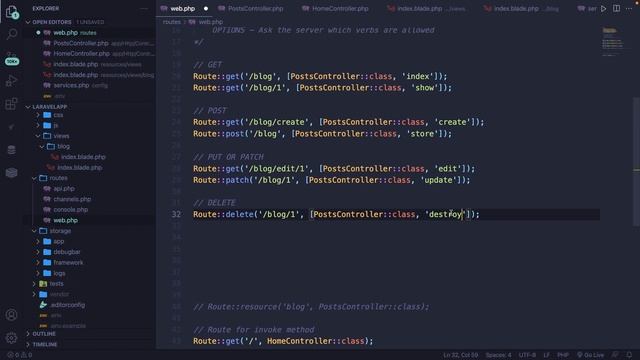Click the Route::patch update line
Screen dimensions: 640x360
point(331,180)
